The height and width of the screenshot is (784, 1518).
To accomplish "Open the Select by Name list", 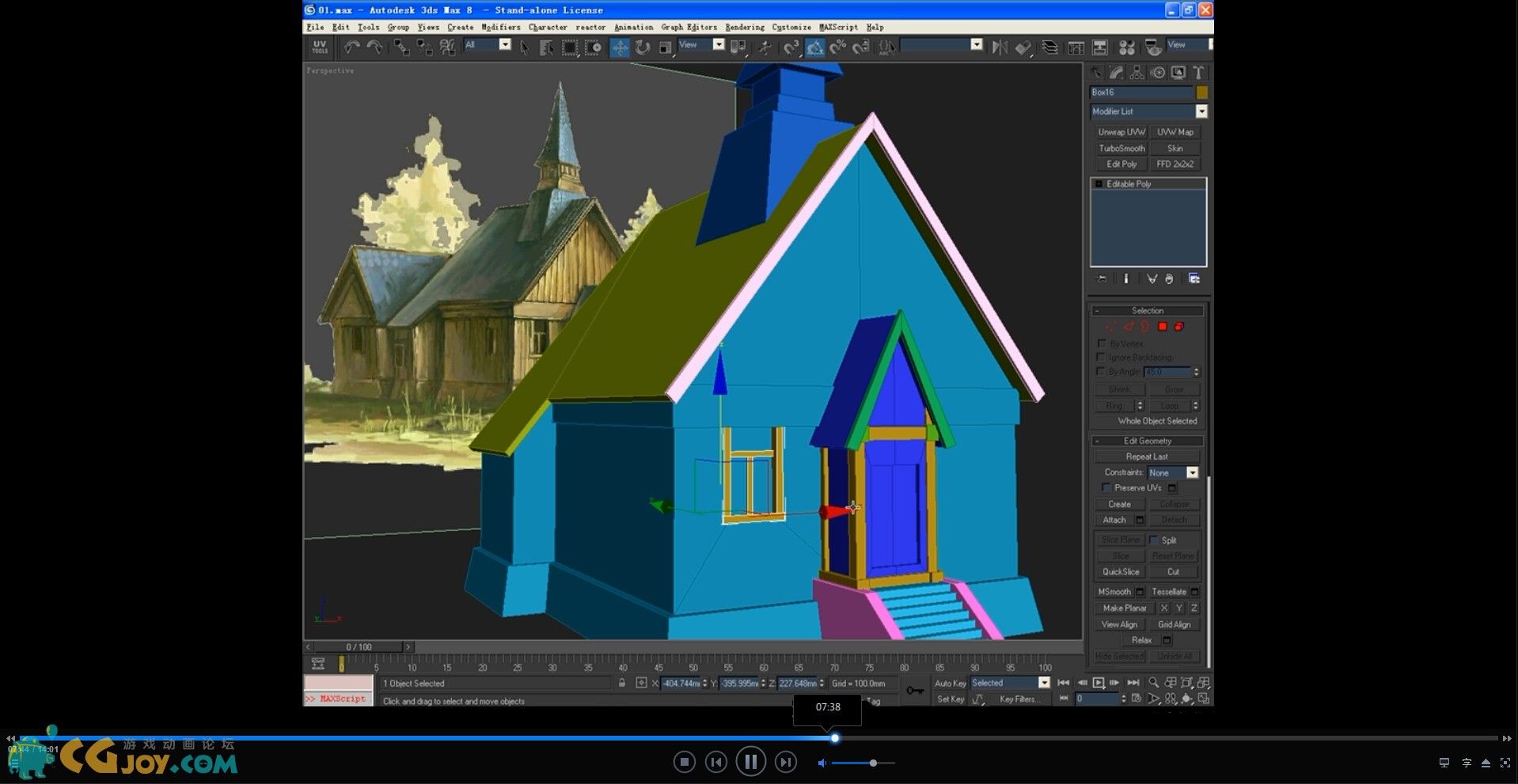I will point(546,47).
